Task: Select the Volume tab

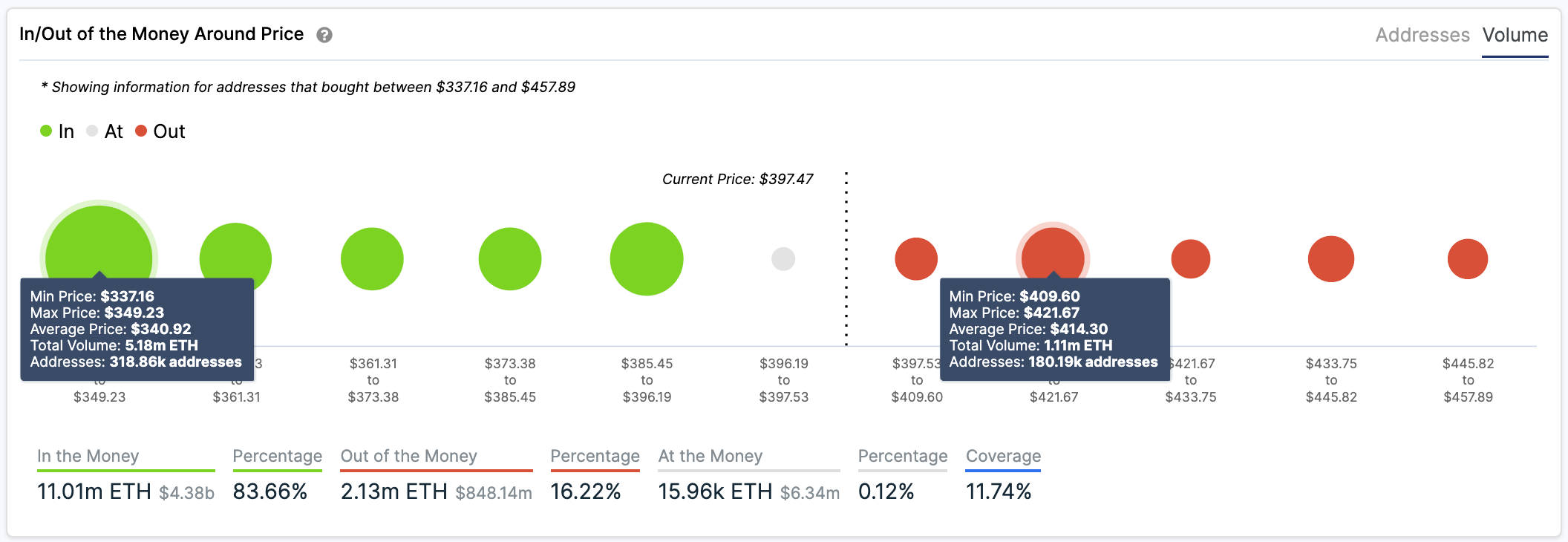Action: (x=1515, y=35)
